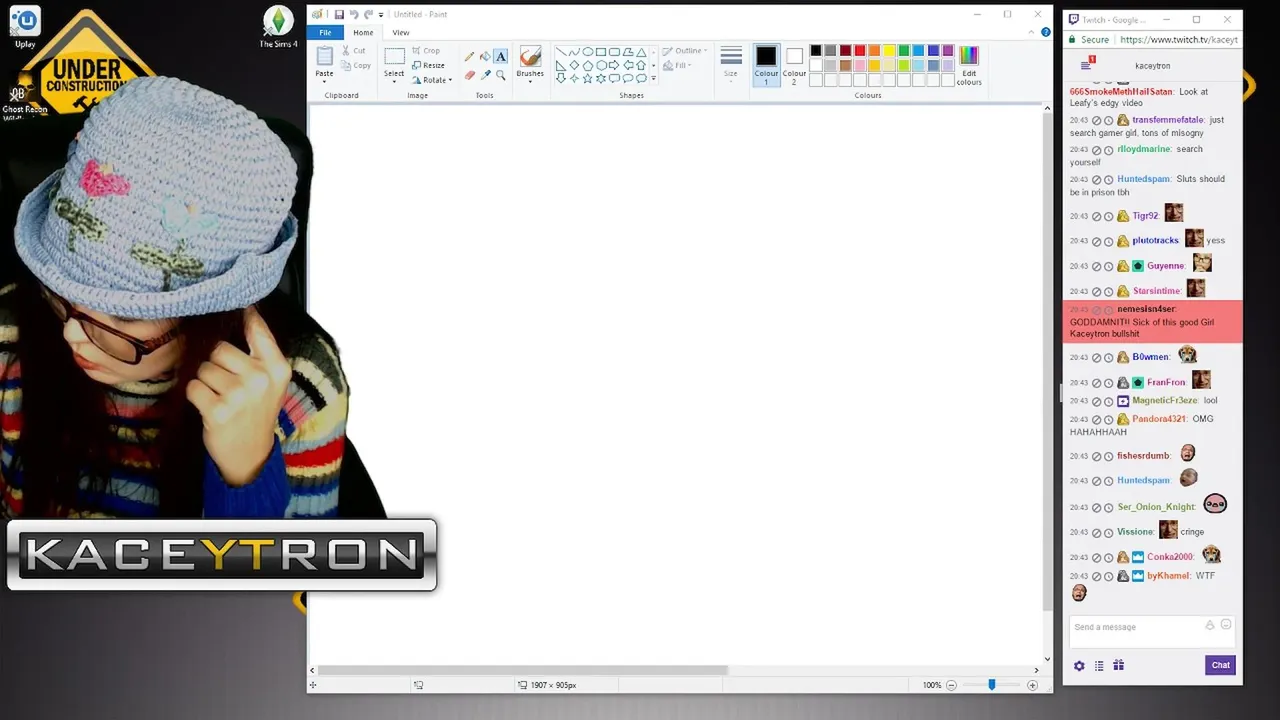1280x720 pixels.
Task: Switch to the View tab in Paint
Action: pyautogui.click(x=400, y=32)
